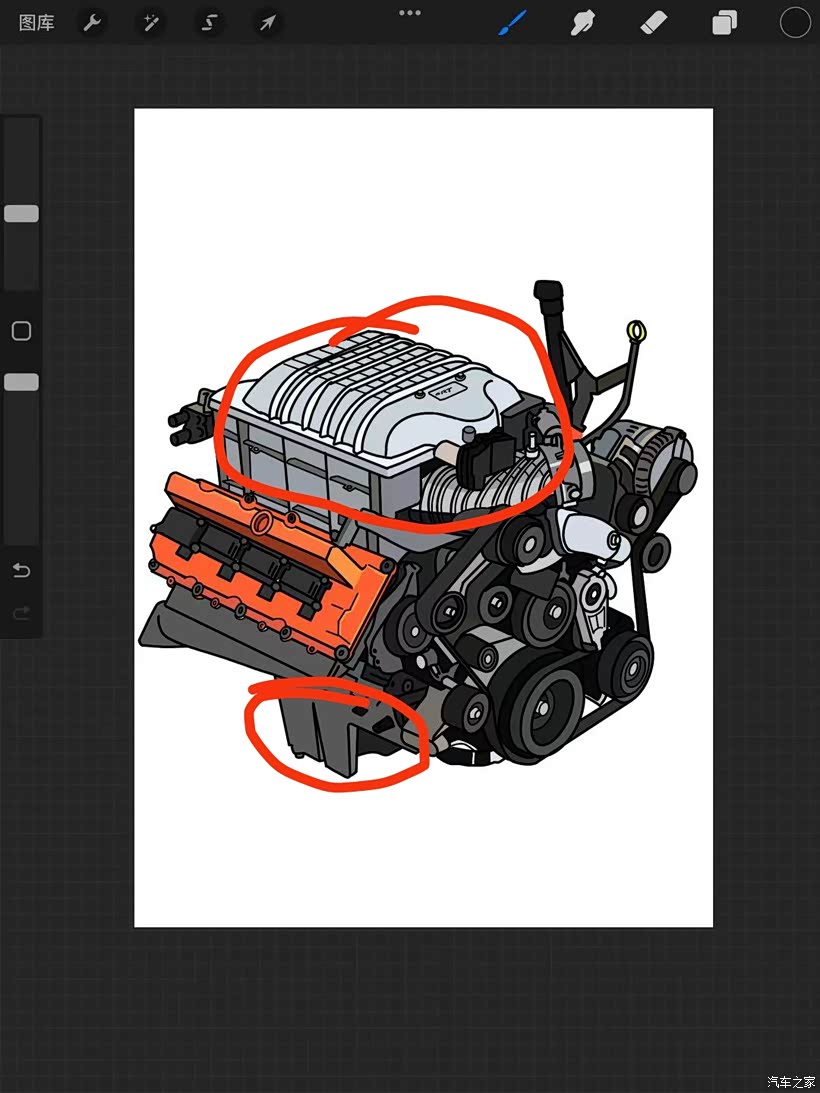
Task: Click the brush opacity slider handle
Action: point(21,382)
